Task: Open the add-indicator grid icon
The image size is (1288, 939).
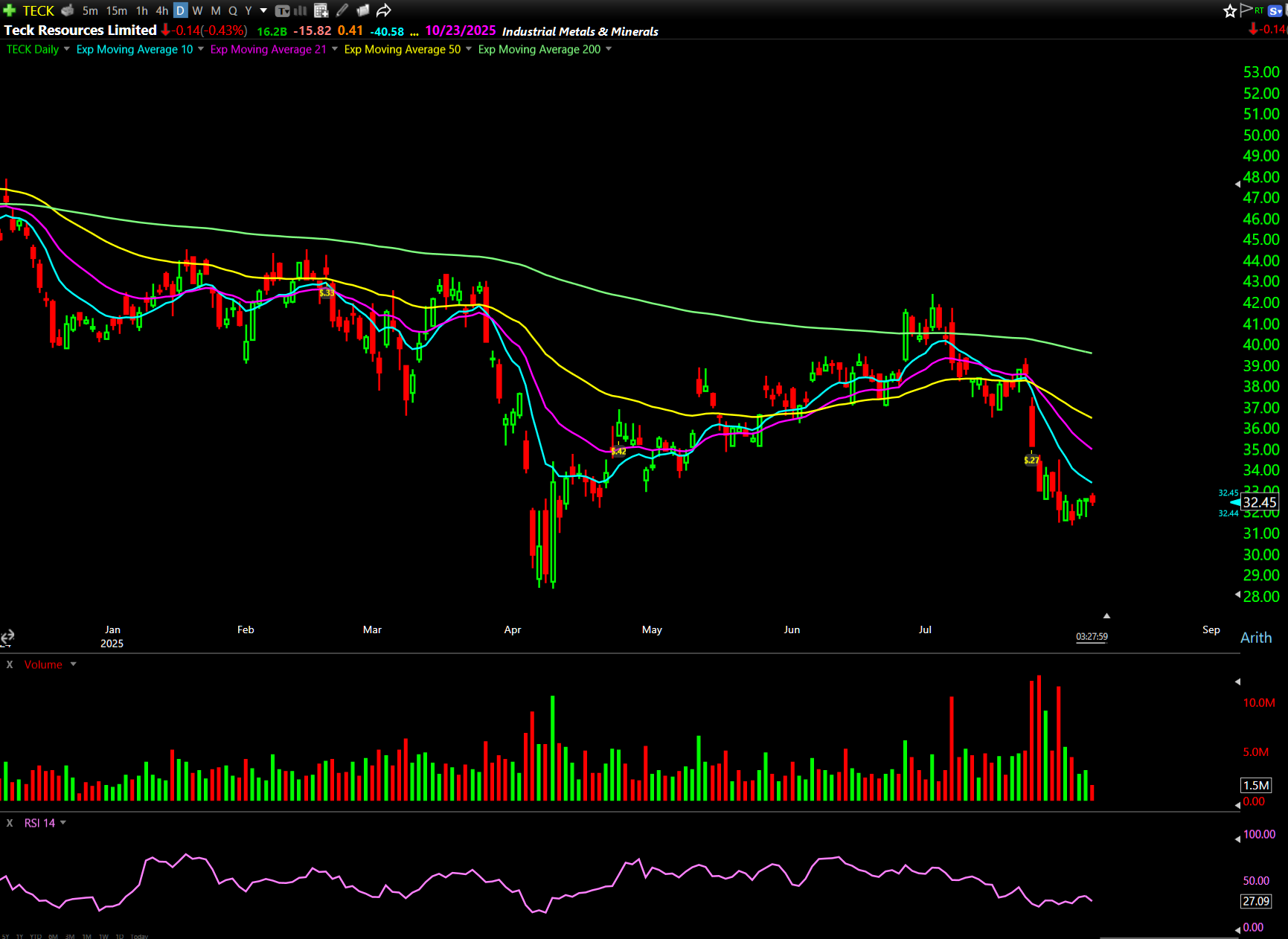Action: (x=321, y=10)
